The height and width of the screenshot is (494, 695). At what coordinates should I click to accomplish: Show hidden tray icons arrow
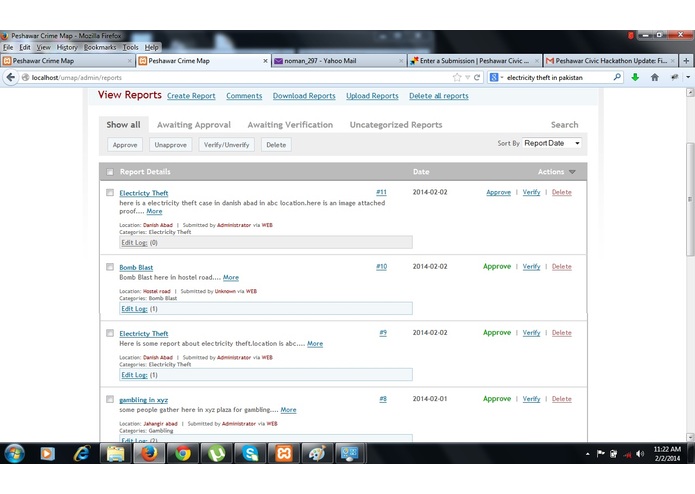588,454
